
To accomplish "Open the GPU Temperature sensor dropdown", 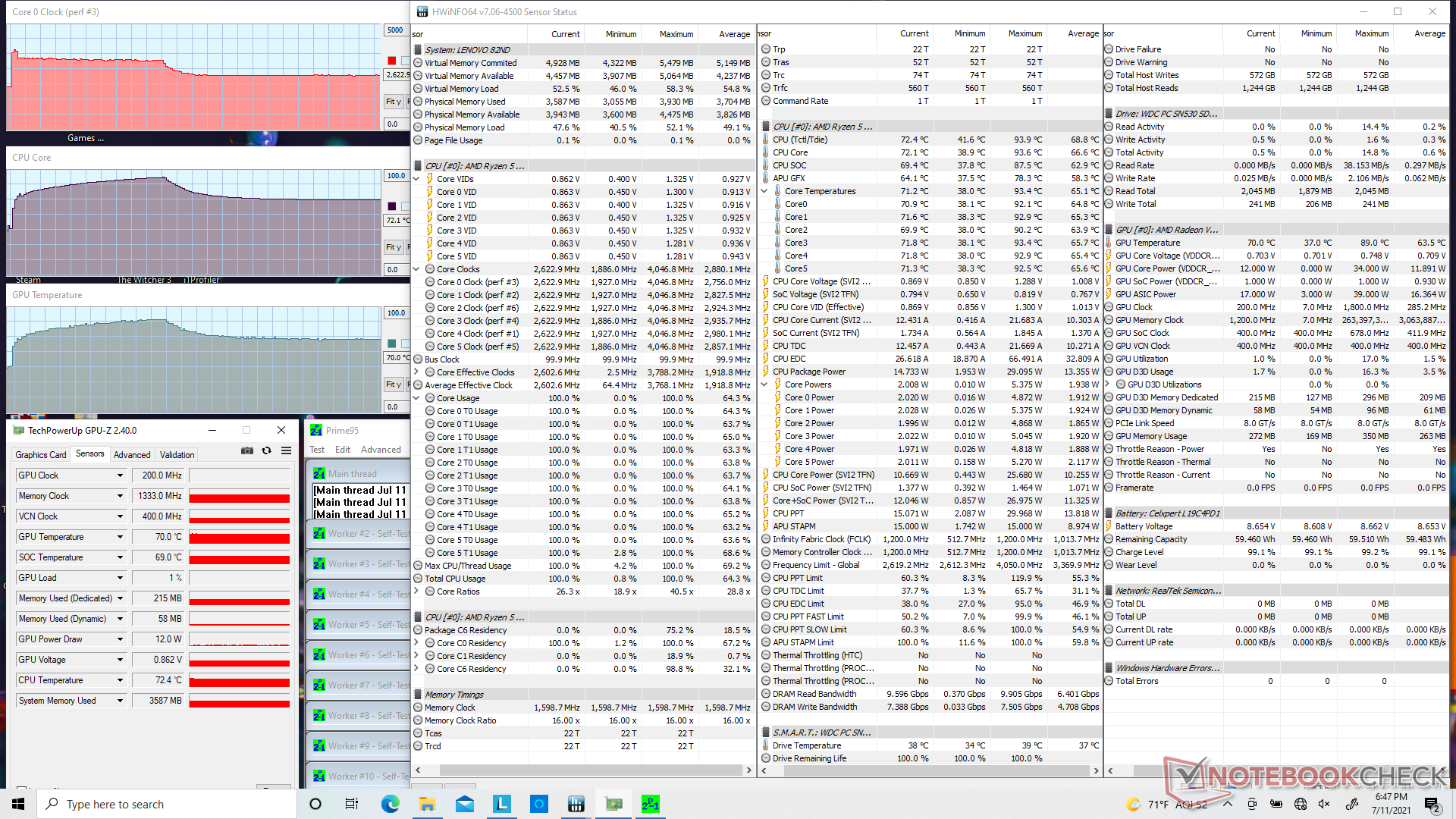I will pyautogui.click(x=120, y=537).
